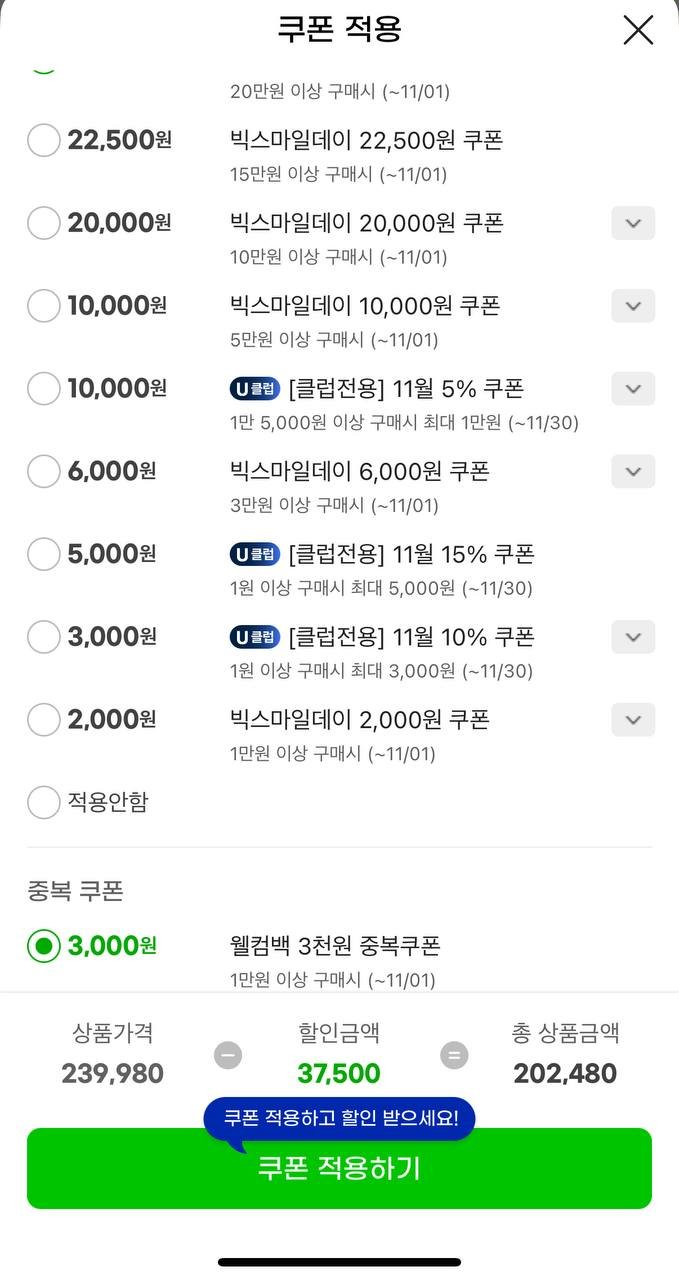The width and height of the screenshot is (679, 1280).
Task: Select the 20,000원 빅스마일데이 coupon radio
Action: pyautogui.click(x=44, y=223)
